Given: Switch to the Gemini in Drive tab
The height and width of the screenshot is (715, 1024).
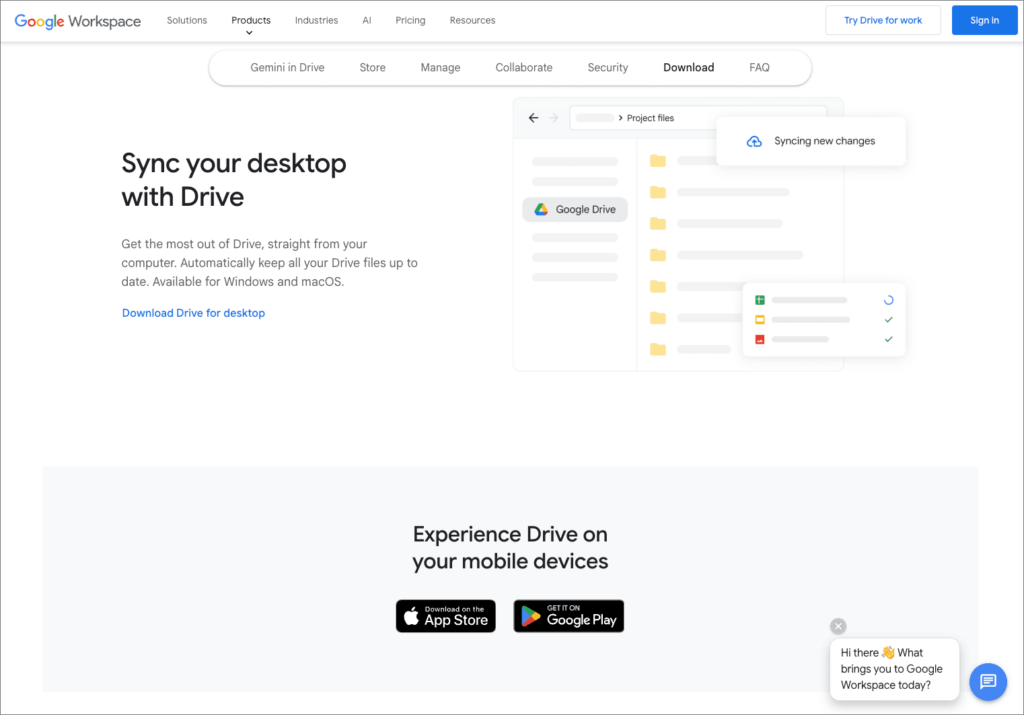Looking at the screenshot, I should click(x=287, y=67).
